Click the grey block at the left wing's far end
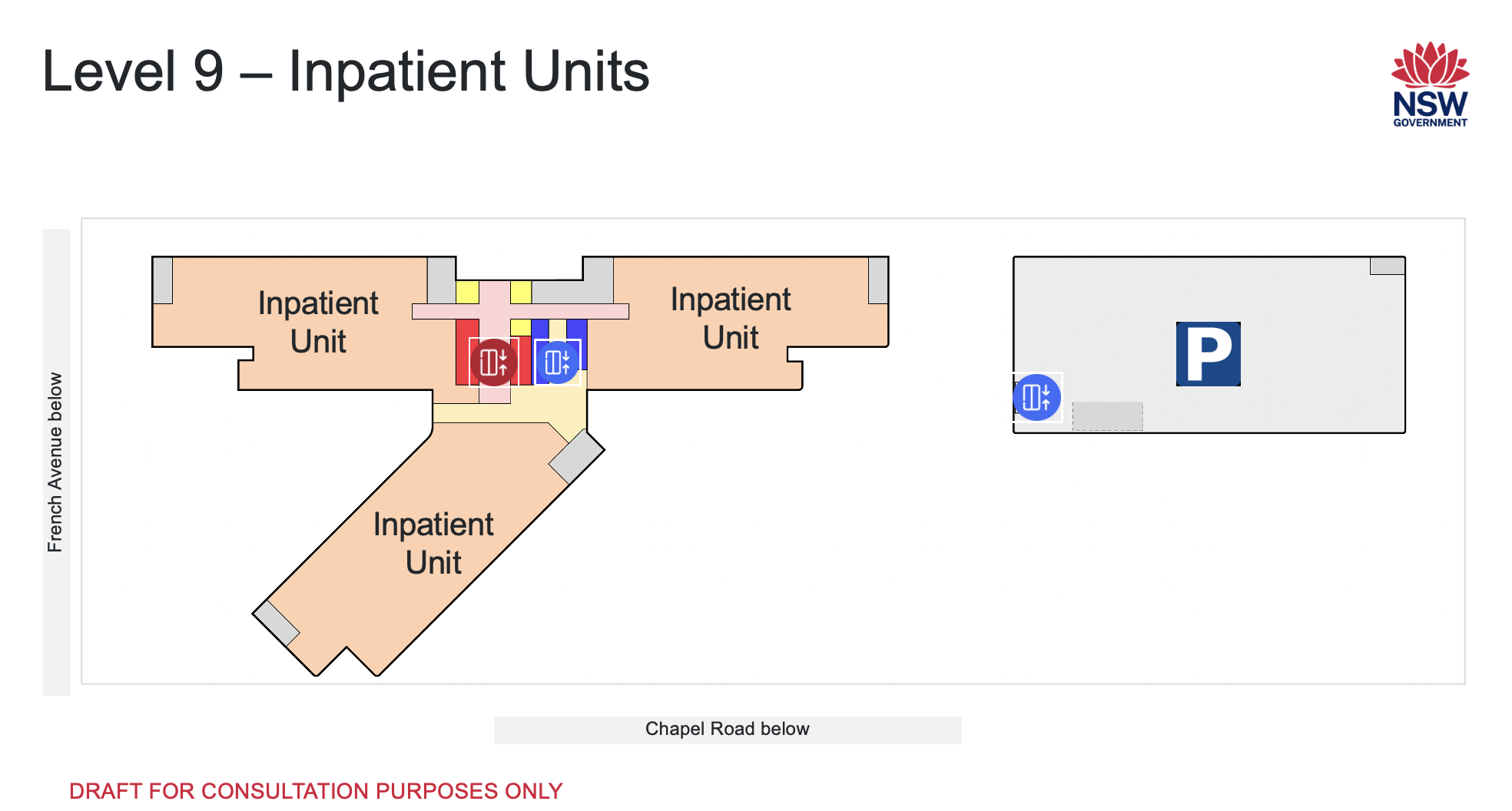This screenshot has width=1512, height=811. coord(163,280)
